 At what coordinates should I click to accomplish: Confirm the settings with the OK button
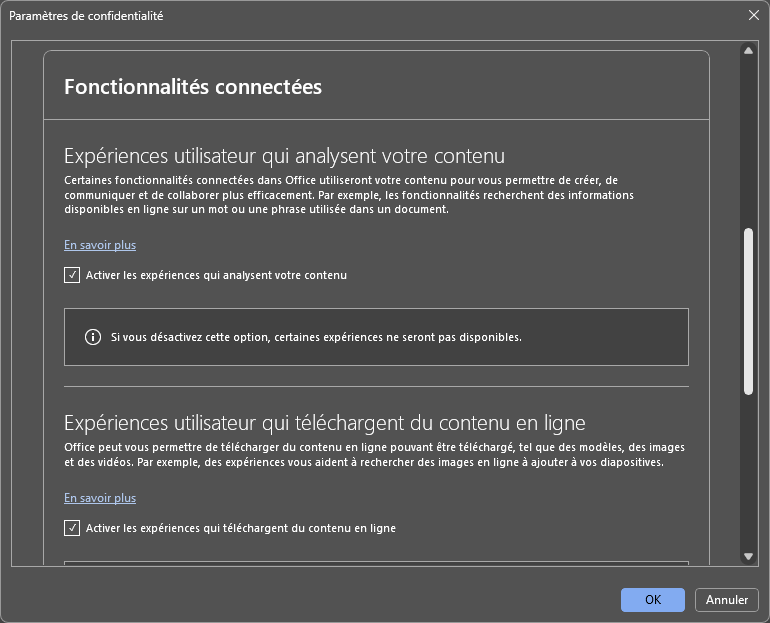pos(653,600)
